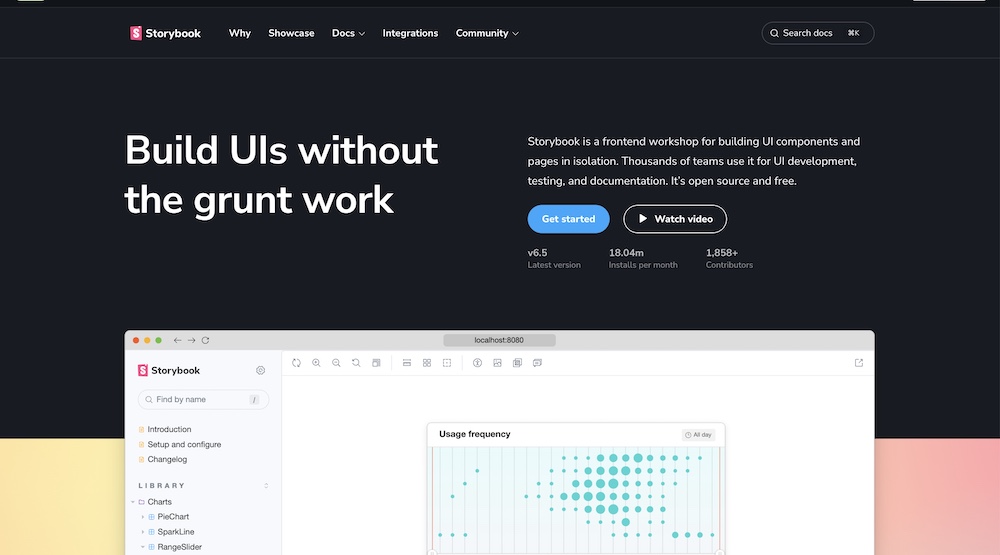
Task: Open the embedded Storybook settings gear
Action: coord(260,370)
